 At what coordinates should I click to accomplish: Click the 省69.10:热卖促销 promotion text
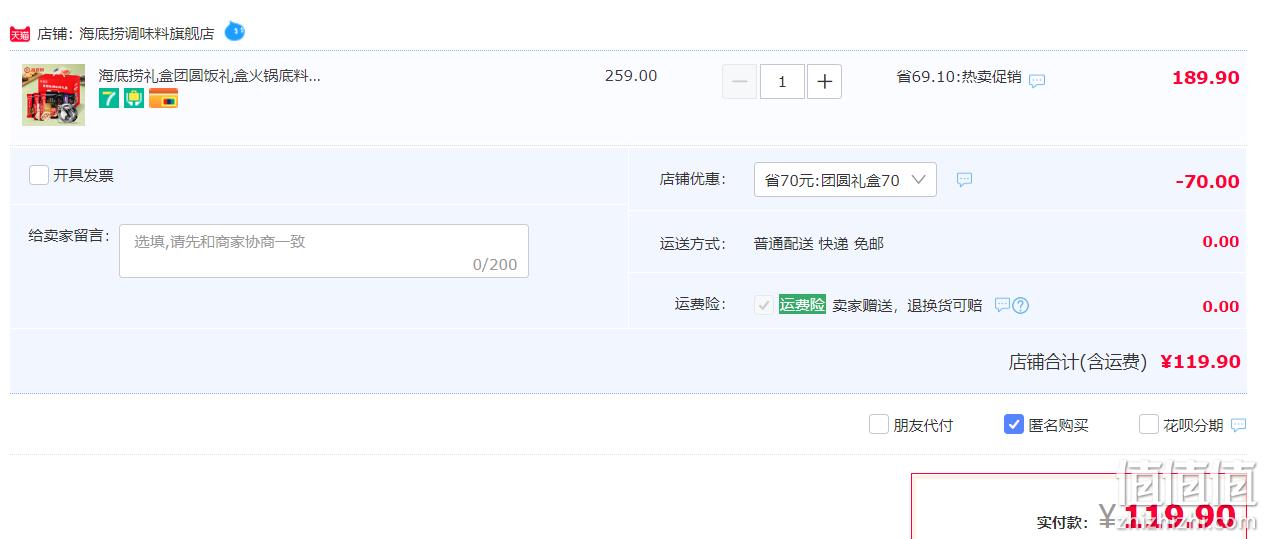(959, 76)
